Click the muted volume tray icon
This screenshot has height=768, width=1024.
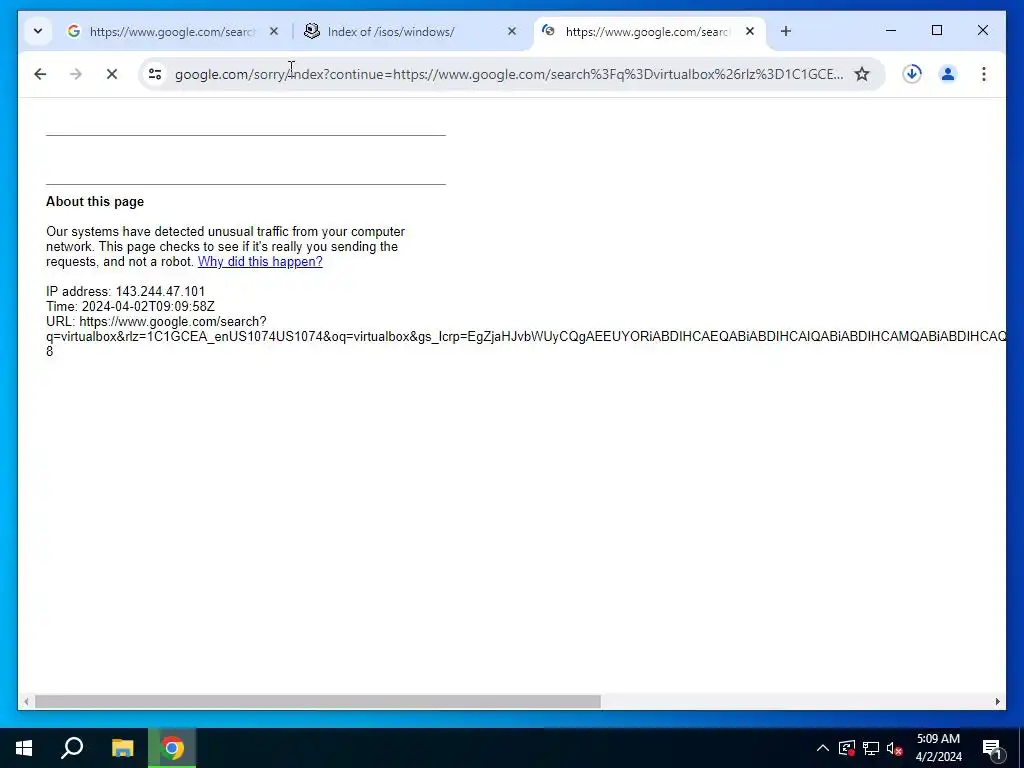[x=894, y=748]
